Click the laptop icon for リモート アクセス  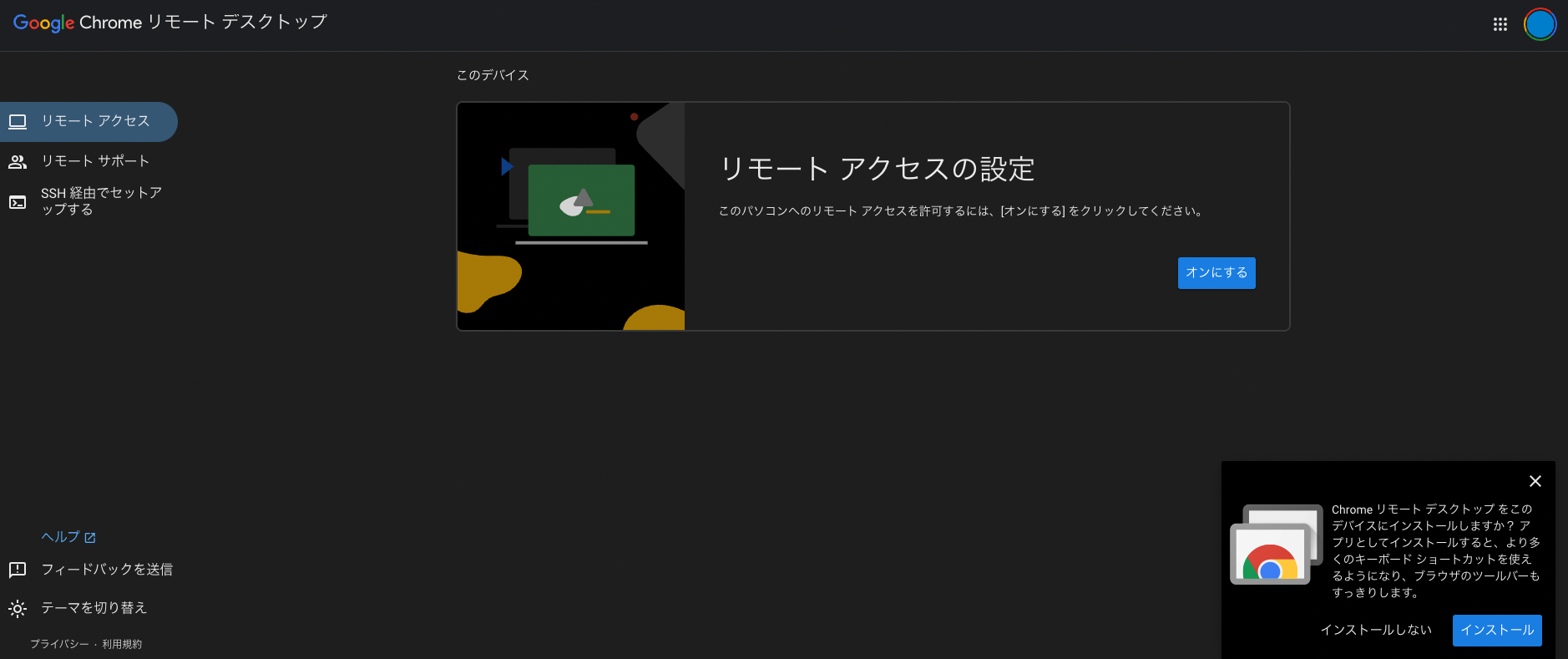pos(18,122)
